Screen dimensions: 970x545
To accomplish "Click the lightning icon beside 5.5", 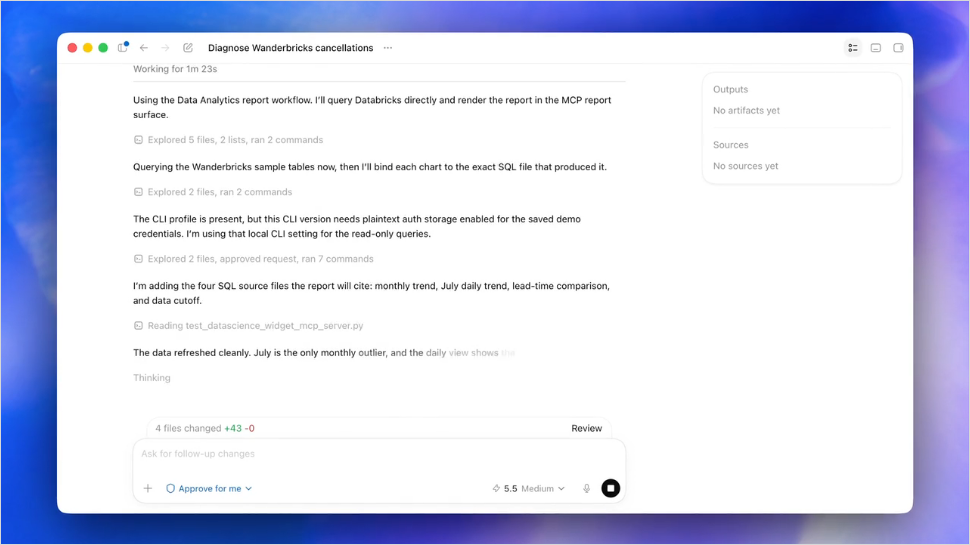I will pyautogui.click(x=496, y=488).
